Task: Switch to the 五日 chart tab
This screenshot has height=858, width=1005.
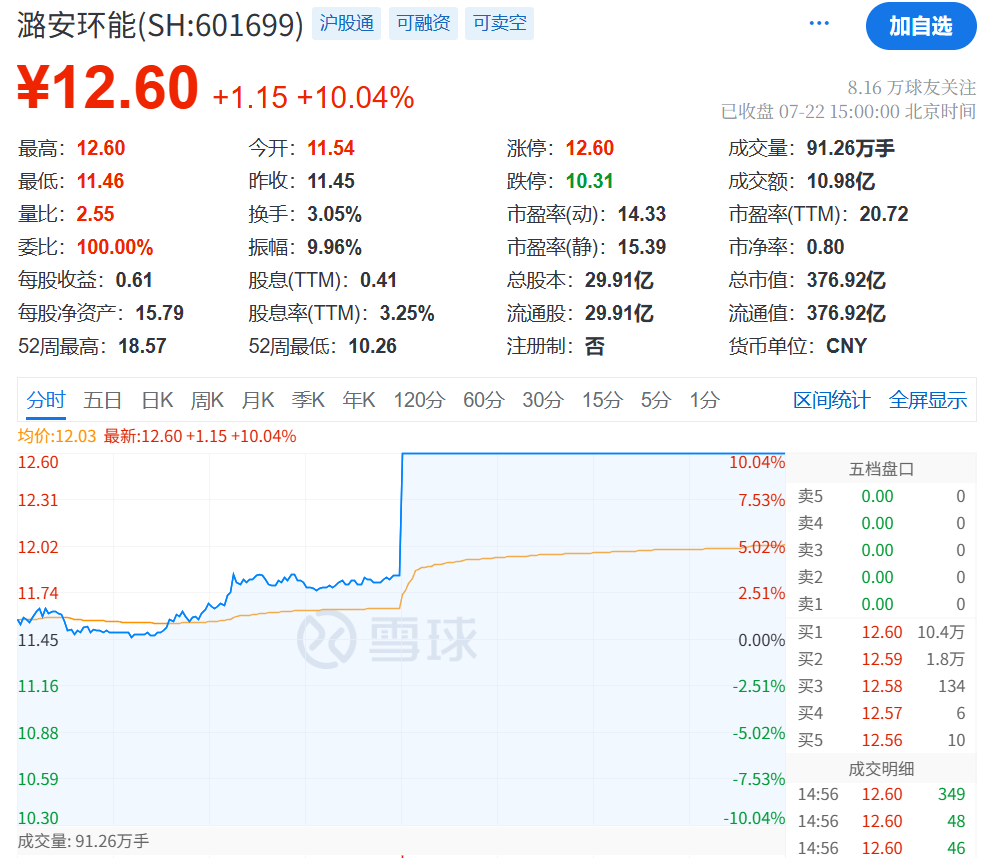Action: [x=103, y=400]
